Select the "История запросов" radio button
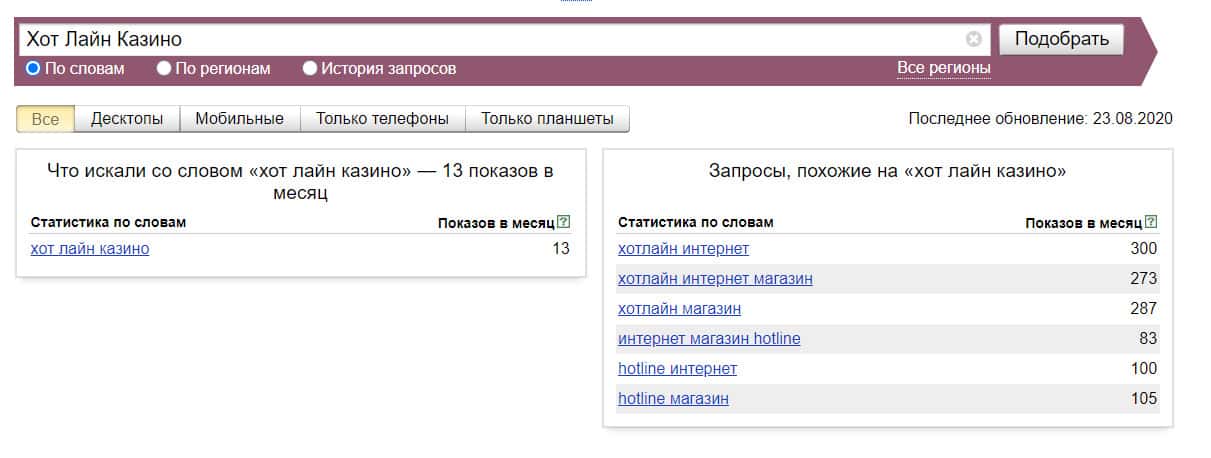 click(x=310, y=69)
